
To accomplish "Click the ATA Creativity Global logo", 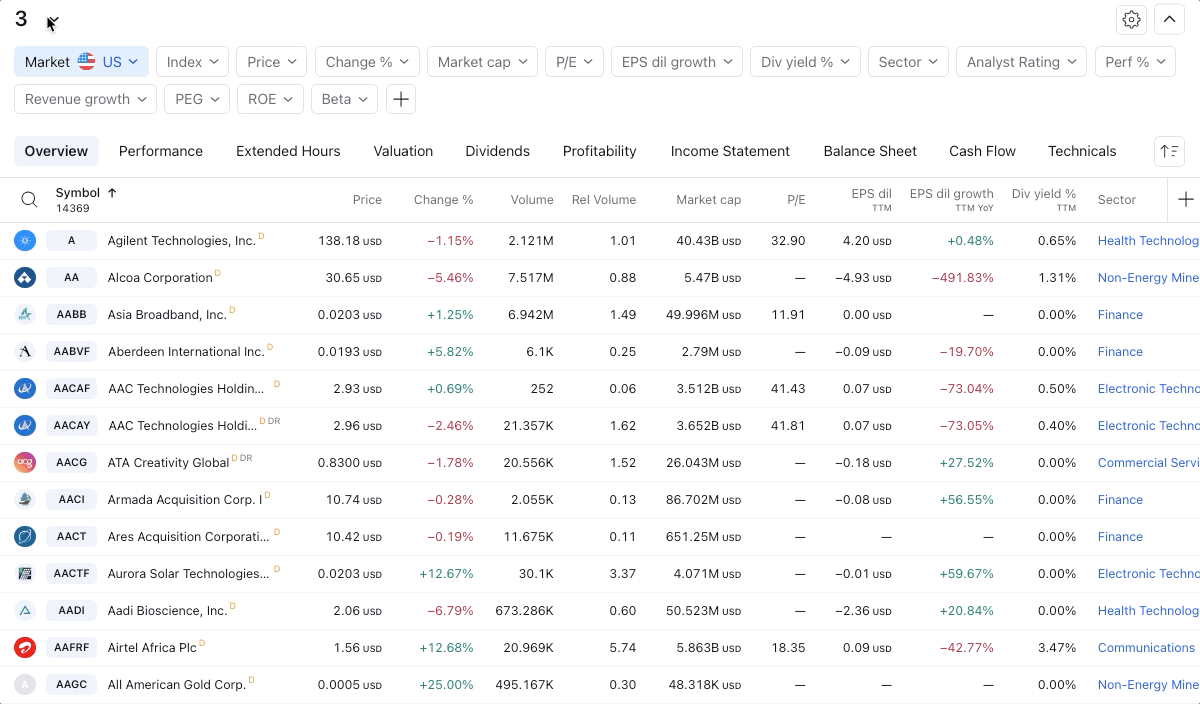I will 25,463.
